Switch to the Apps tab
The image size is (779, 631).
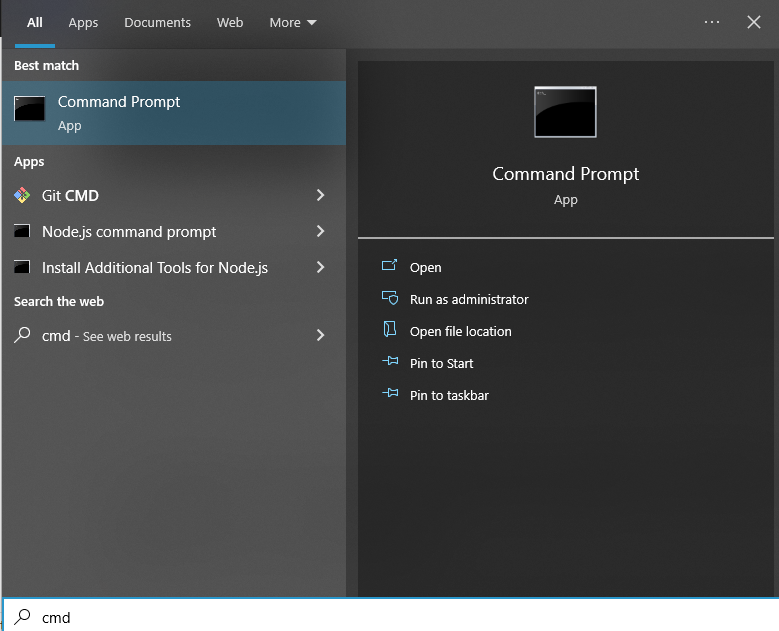(83, 23)
